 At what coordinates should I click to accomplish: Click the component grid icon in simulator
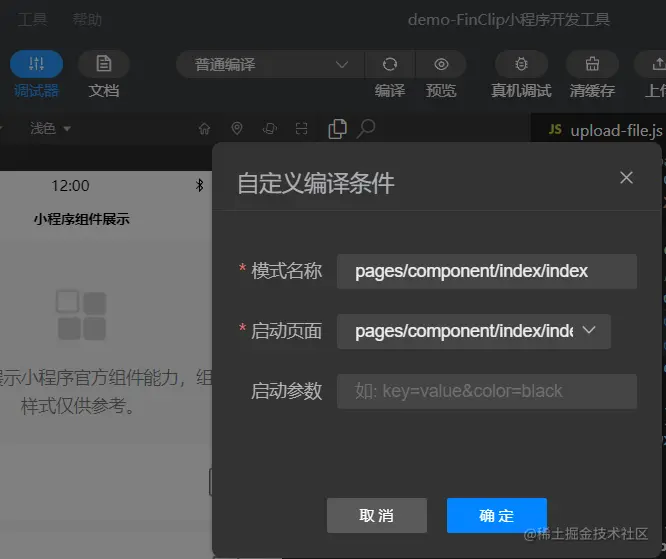[81, 315]
